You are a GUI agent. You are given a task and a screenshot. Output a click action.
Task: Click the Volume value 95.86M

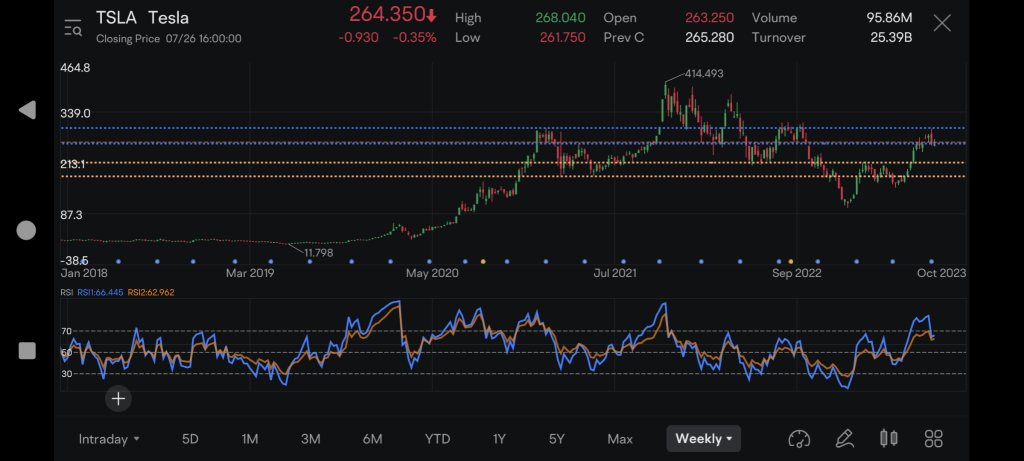[x=889, y=18]
